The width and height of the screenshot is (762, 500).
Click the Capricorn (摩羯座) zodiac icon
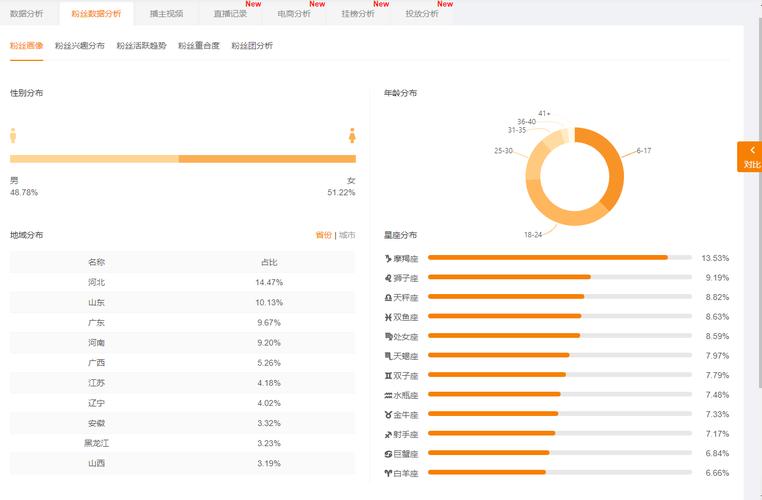388,258
